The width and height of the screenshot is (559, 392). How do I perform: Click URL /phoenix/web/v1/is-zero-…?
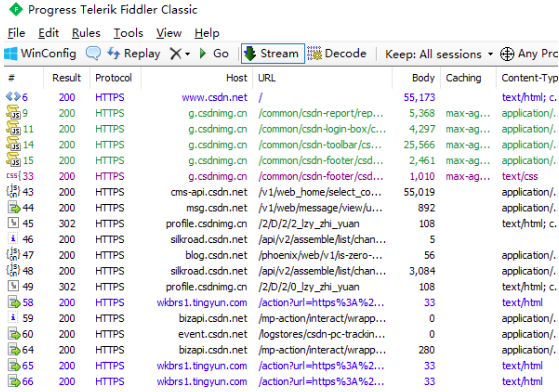[320, 255]
